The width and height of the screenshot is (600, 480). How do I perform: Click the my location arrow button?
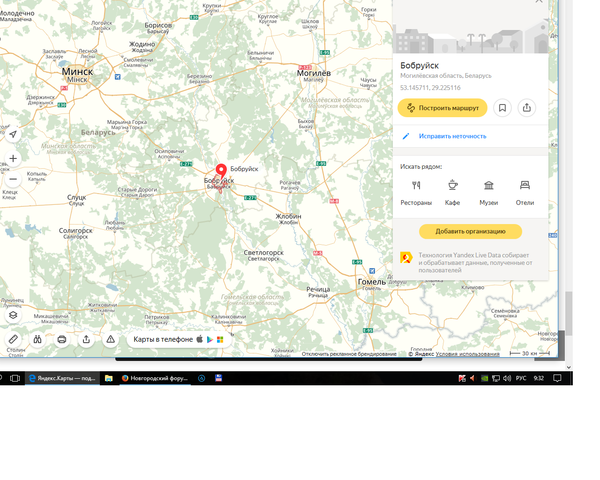point(13,134)
